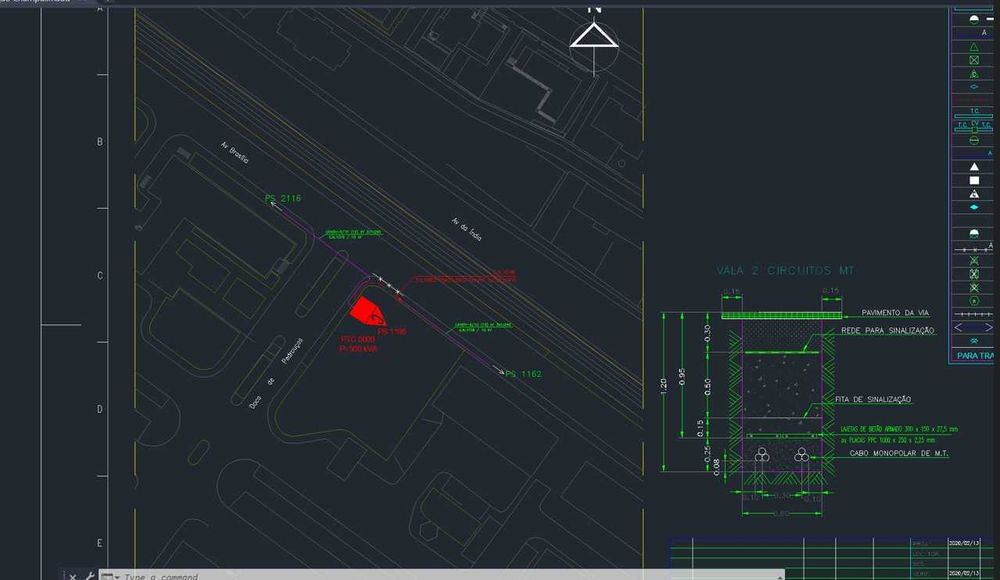Screen dimensions: 1000x580
Task: Select the 'VALA 2 CIRCUITOS MT' title
Action: [785, 271]
